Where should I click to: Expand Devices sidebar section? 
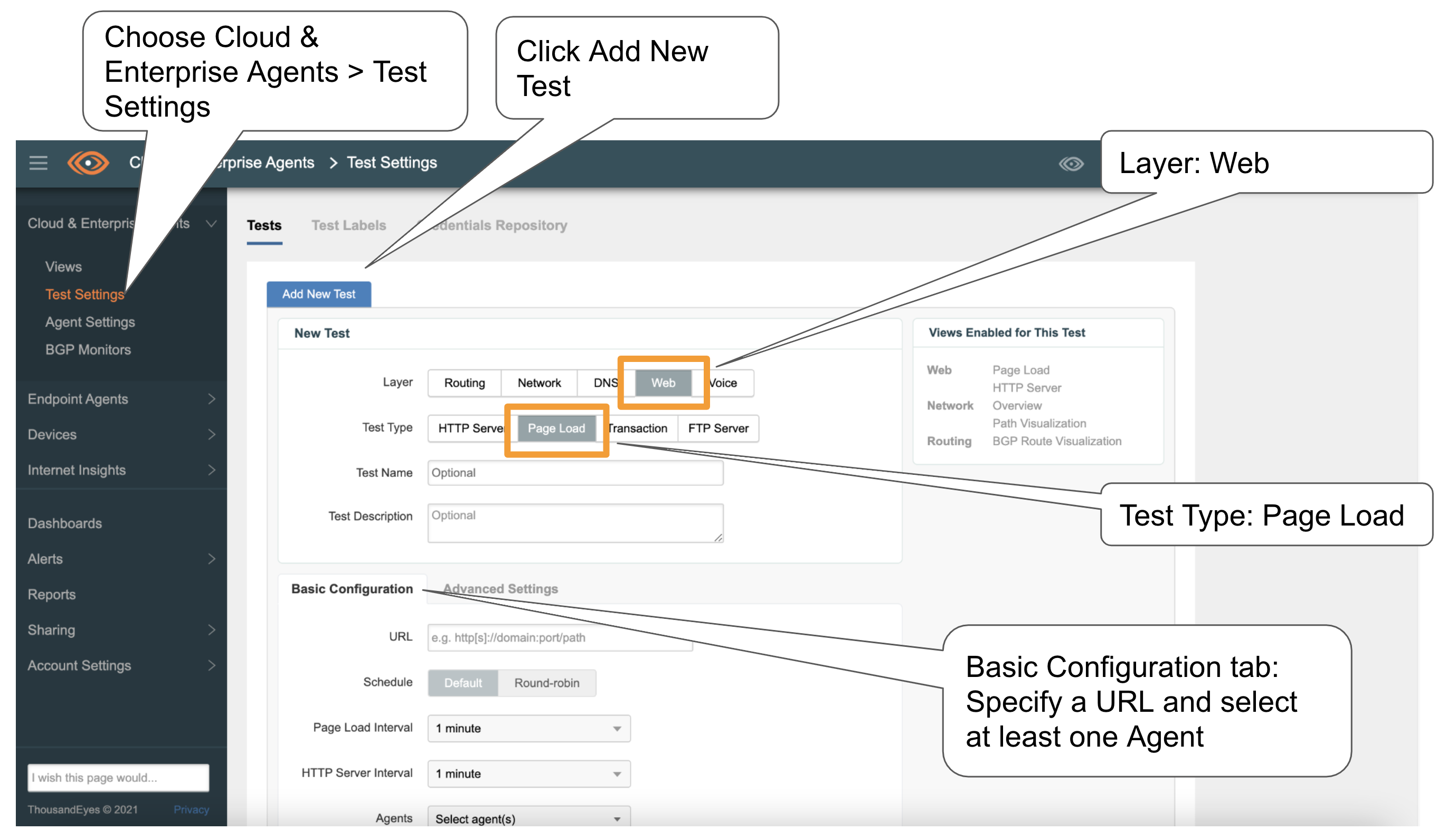pos(211,434)
